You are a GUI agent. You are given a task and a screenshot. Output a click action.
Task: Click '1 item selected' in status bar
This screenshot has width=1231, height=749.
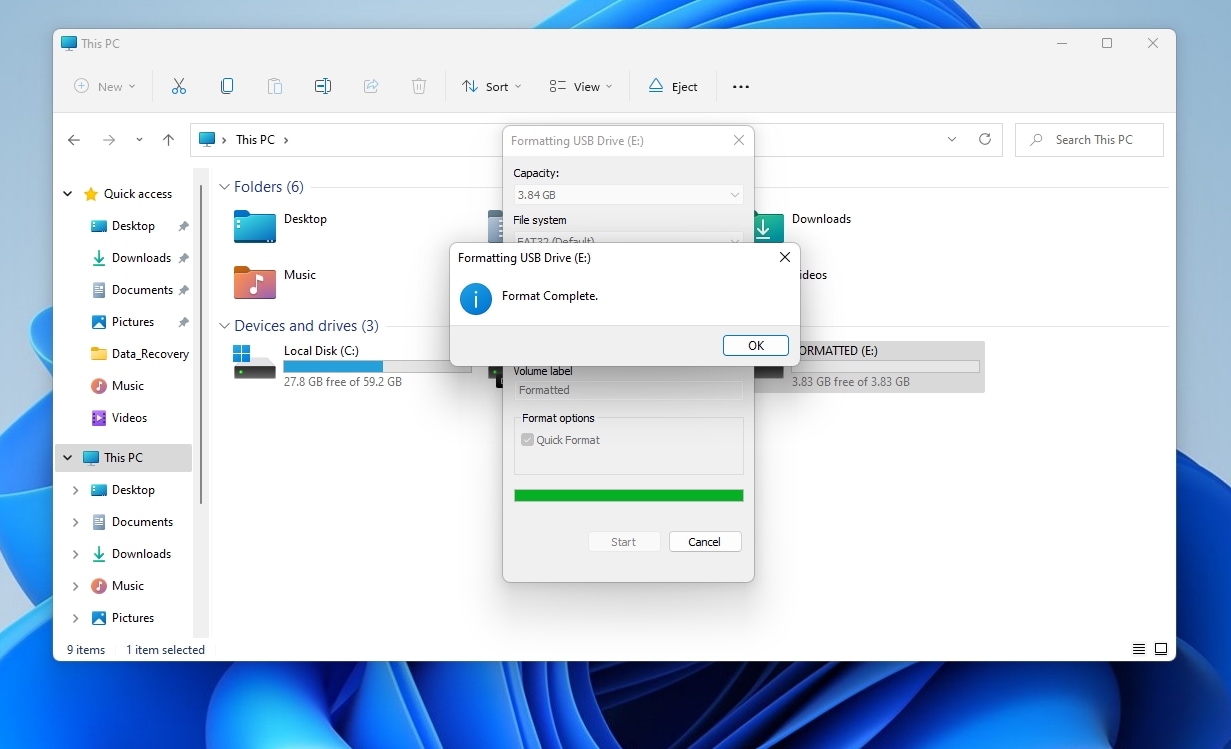[x=165, y=650]
